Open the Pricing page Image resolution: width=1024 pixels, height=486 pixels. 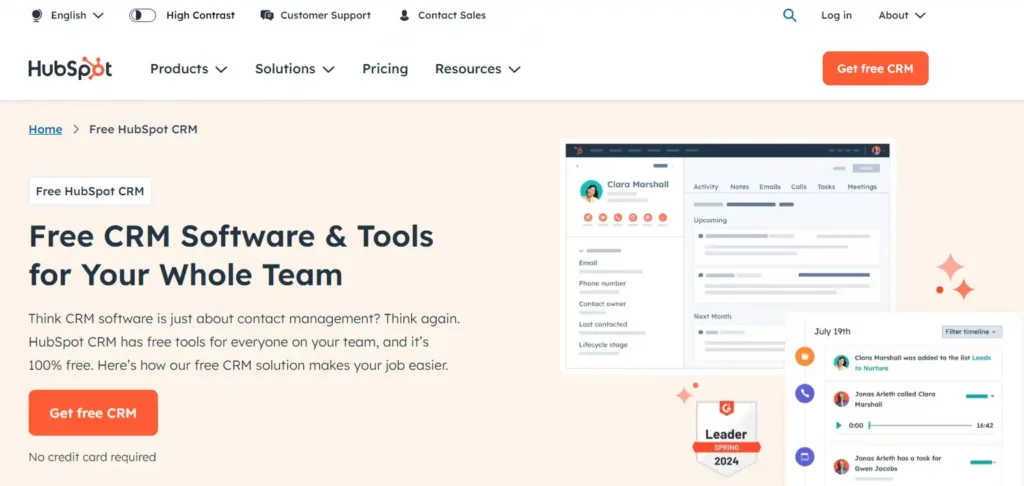click(385, 69)
